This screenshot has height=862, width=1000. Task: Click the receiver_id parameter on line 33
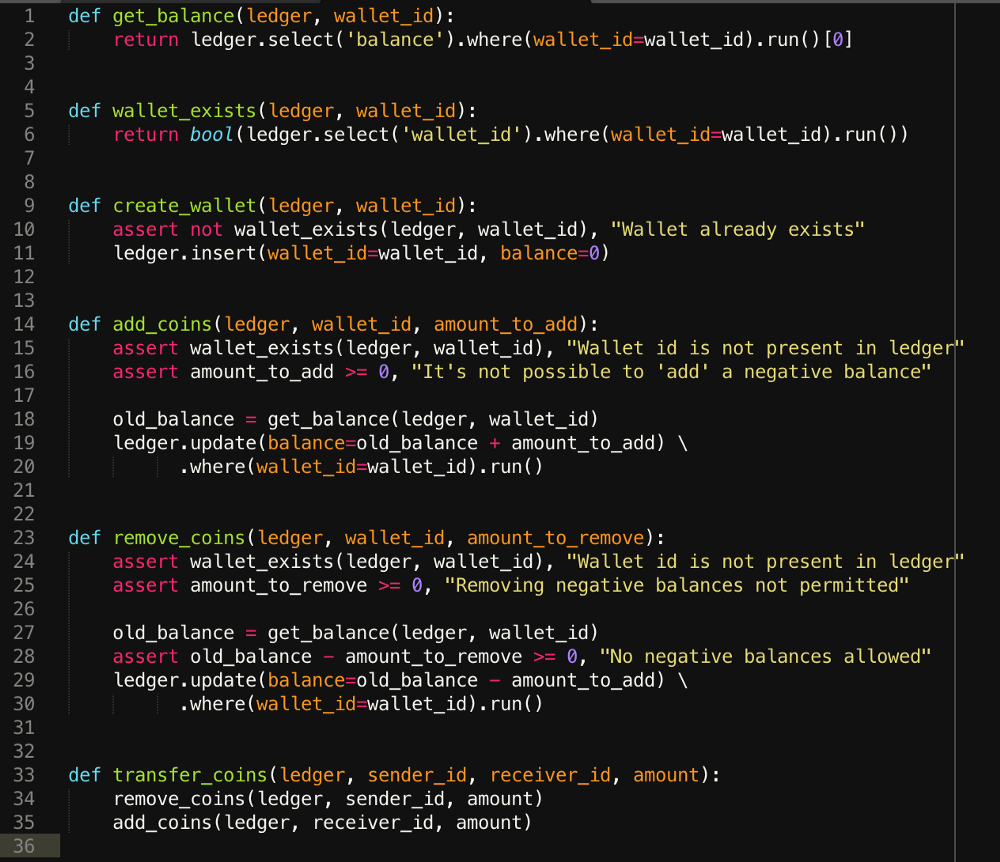coord(550,775)
